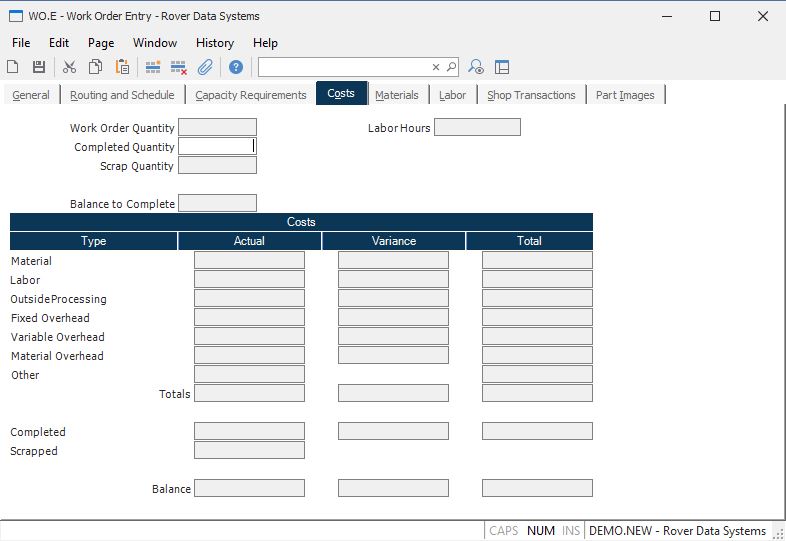This screenshot has height=541, width=786.
Task: Click the Save disk icon
Action: coord(39,67)
